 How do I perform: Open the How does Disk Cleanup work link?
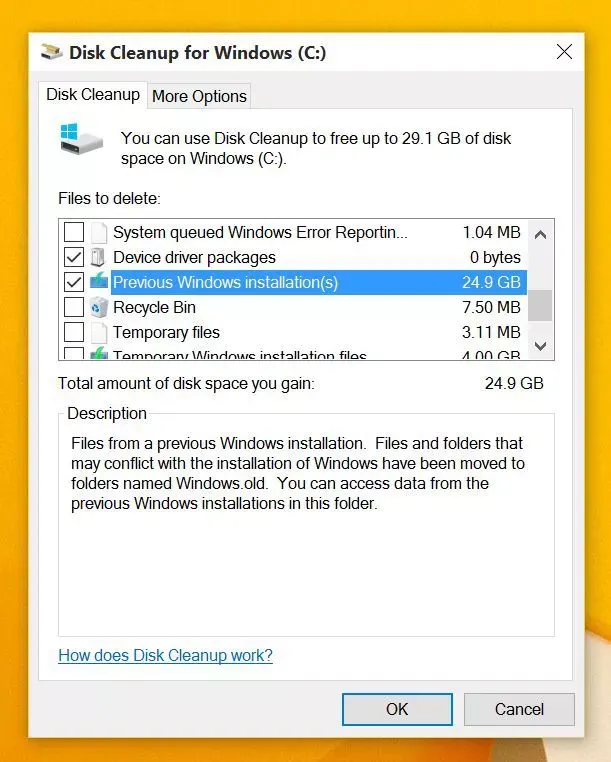(165, 655)
